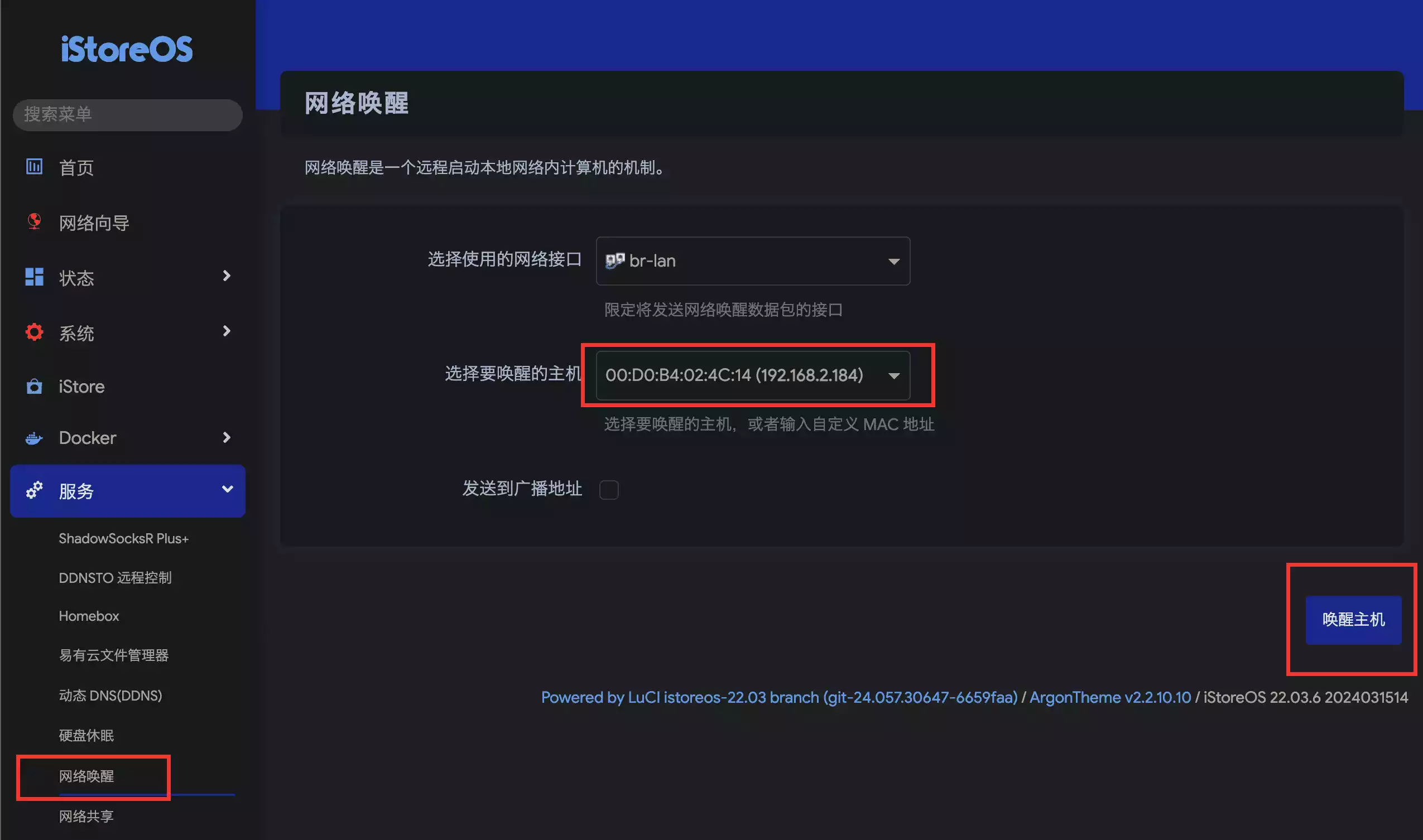Click the iStoreOS logo
The height and width of the screenshot is (840, 1423).
click(127, 49)
